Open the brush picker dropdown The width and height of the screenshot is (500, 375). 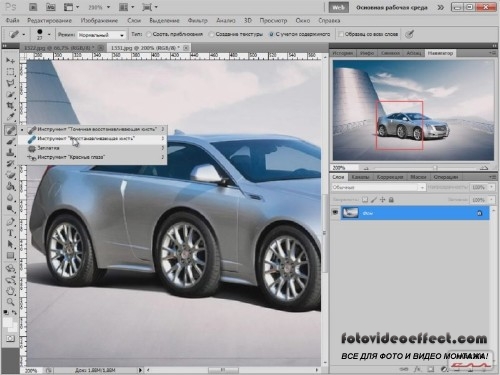pyautogui.click(x=49, y=34)
